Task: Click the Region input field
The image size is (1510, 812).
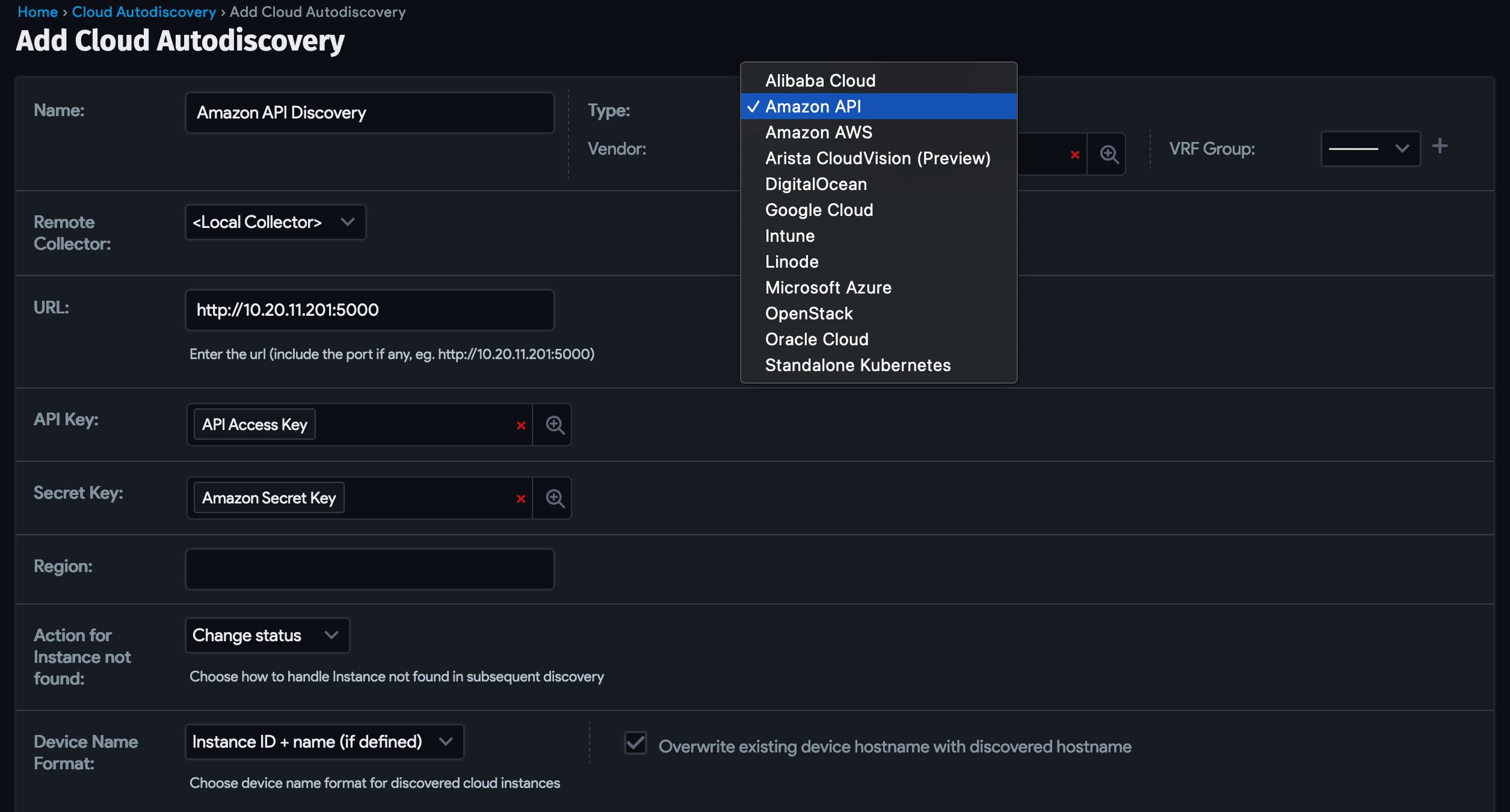Action: click(369, 568)
